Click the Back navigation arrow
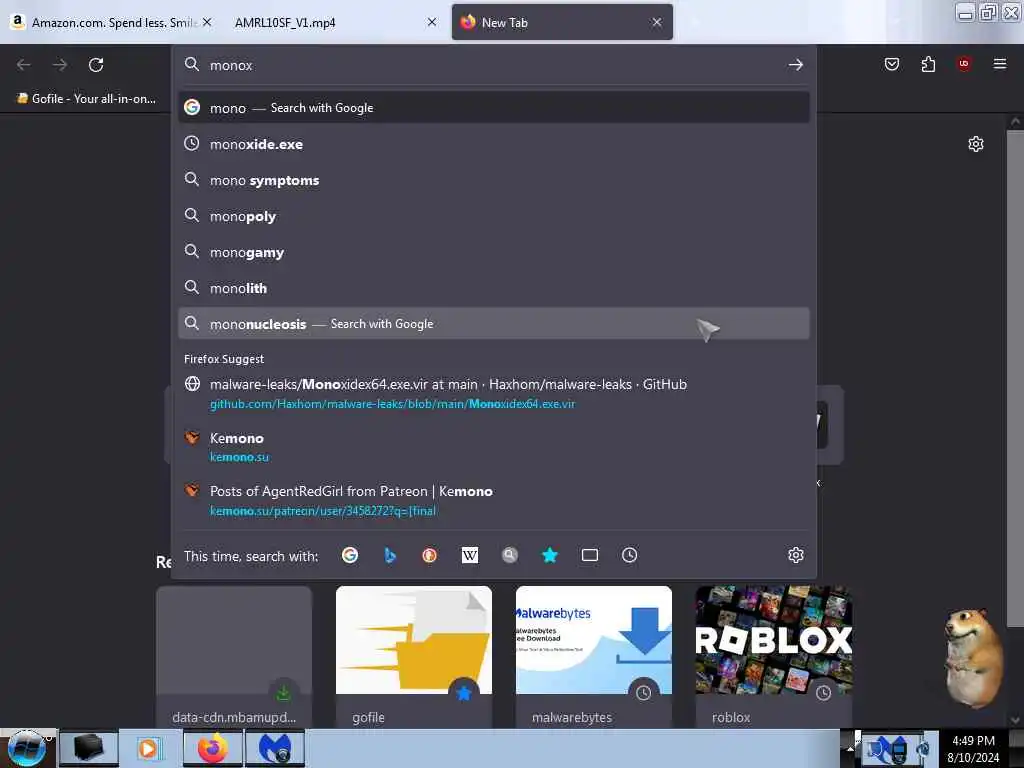 tap(24, 65)
